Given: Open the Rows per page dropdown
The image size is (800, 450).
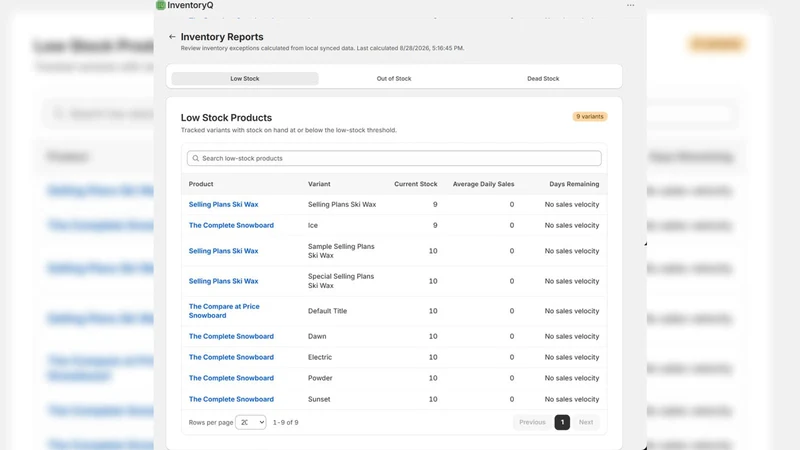Looking at the screenshot, I should (x=251, y=422).
